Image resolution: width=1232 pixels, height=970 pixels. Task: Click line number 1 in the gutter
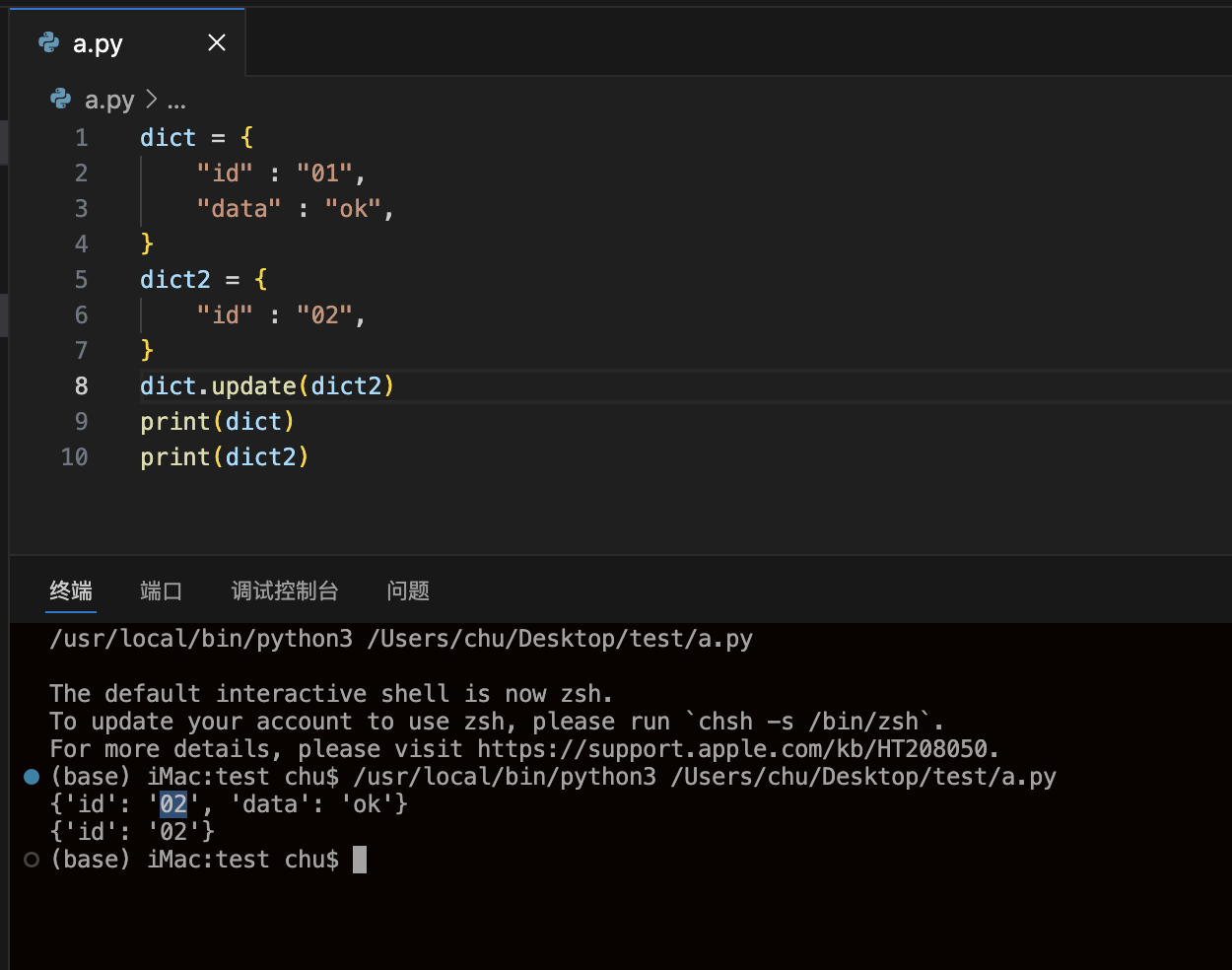coord(81,137)
